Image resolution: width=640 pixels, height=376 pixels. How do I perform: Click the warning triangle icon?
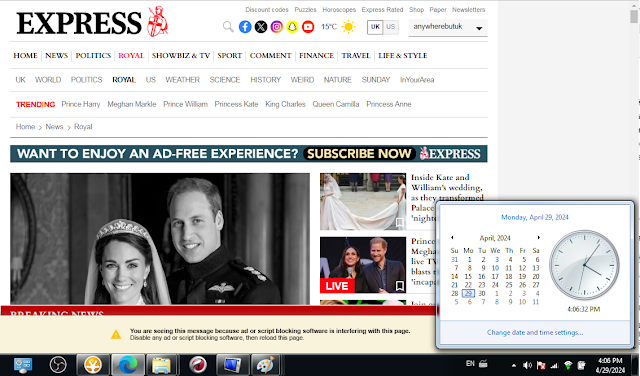pos(116,334)
